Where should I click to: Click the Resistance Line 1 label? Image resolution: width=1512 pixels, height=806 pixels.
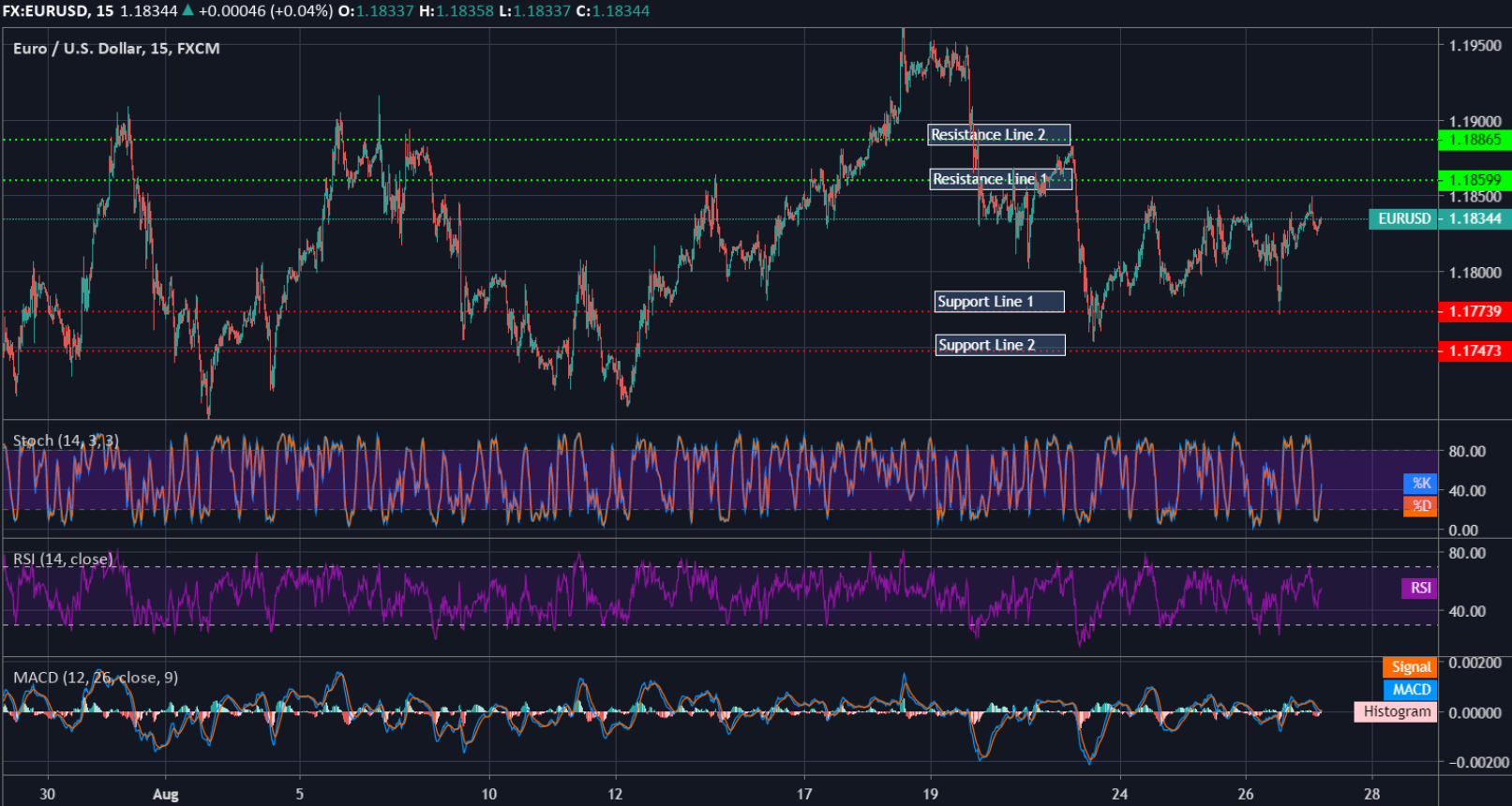1000,179
